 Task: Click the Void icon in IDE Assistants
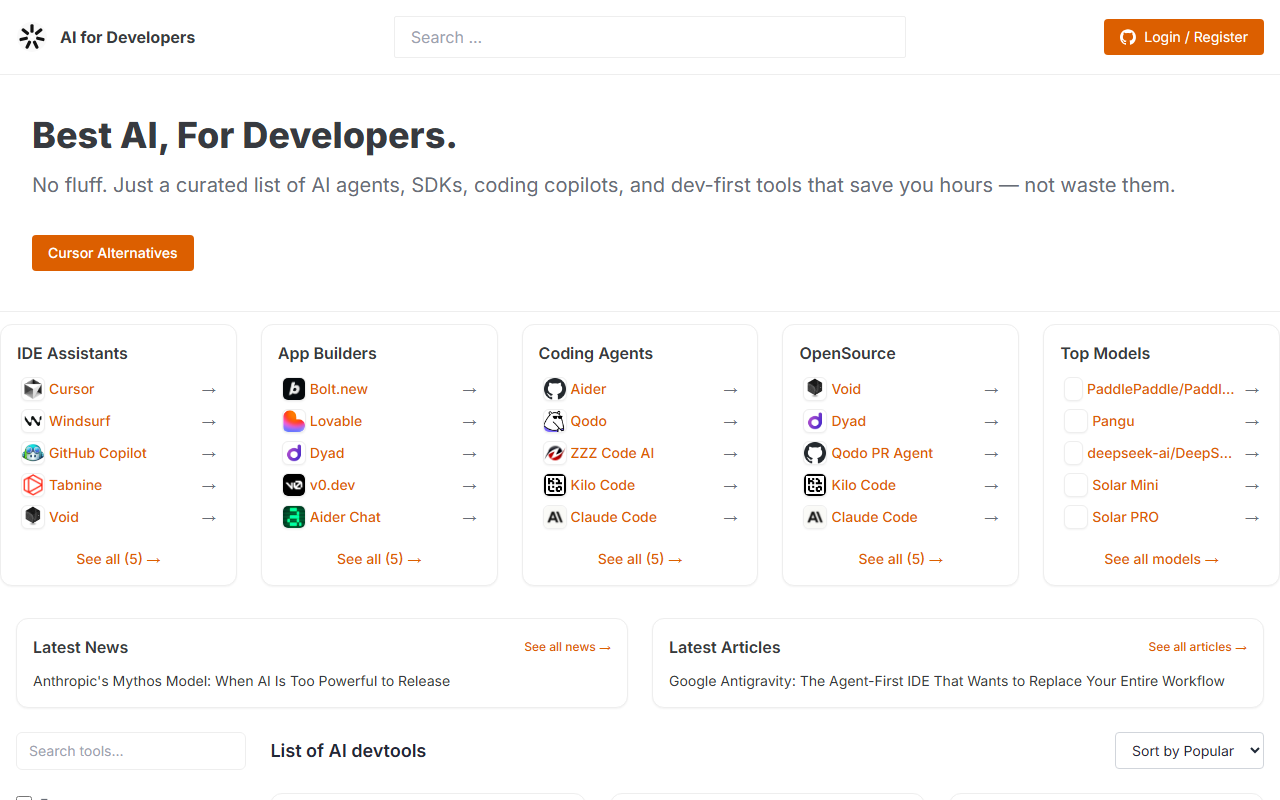pos(33,517)
